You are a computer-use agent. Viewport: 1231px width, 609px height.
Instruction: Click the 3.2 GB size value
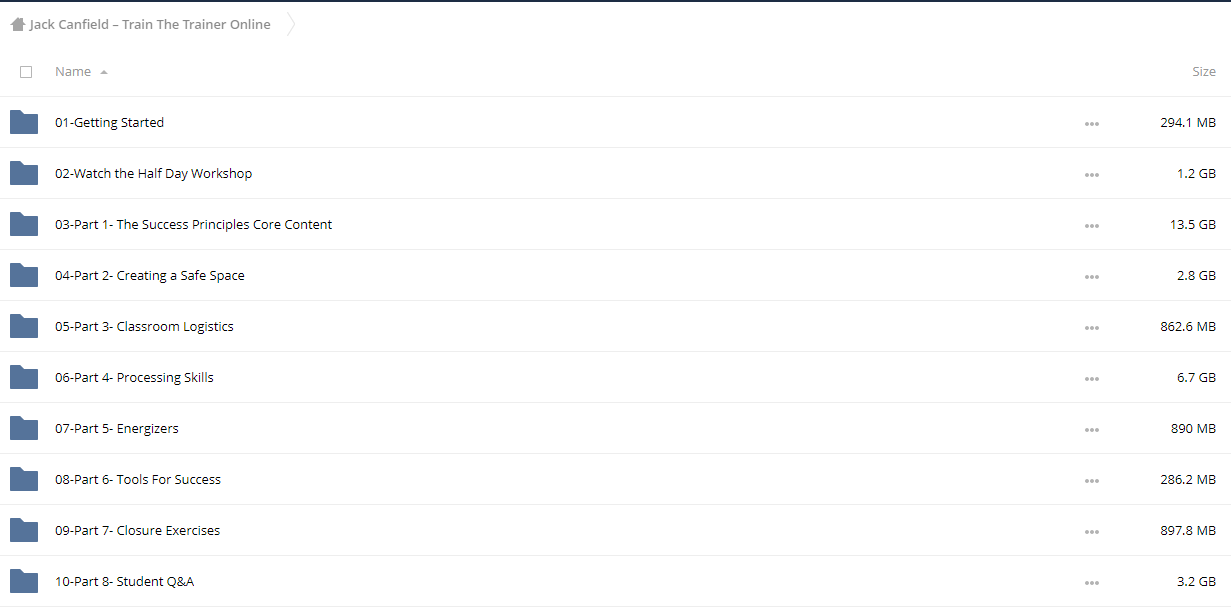tap(1197, 582)
